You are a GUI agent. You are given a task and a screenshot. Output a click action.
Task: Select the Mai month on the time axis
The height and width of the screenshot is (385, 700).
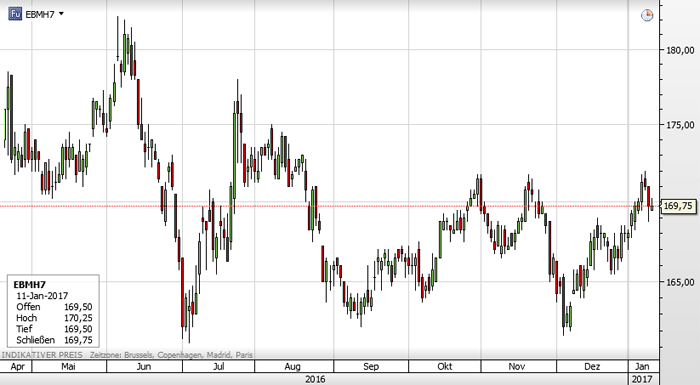coord(68,367)
